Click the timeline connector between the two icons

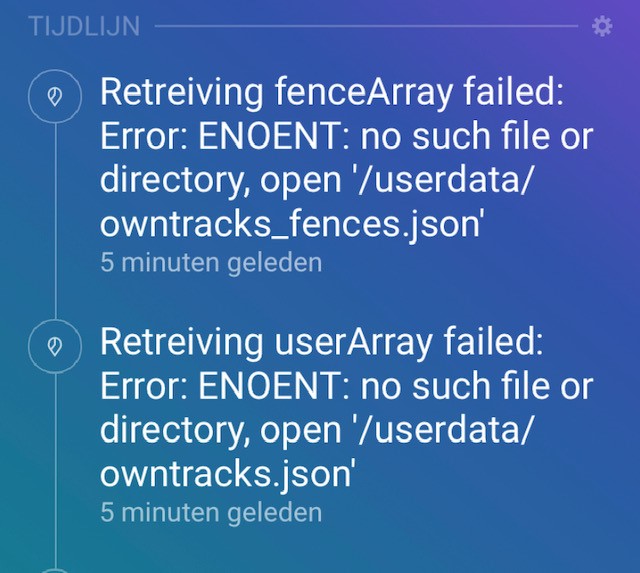pyautogui.click(x=55, y=221)
